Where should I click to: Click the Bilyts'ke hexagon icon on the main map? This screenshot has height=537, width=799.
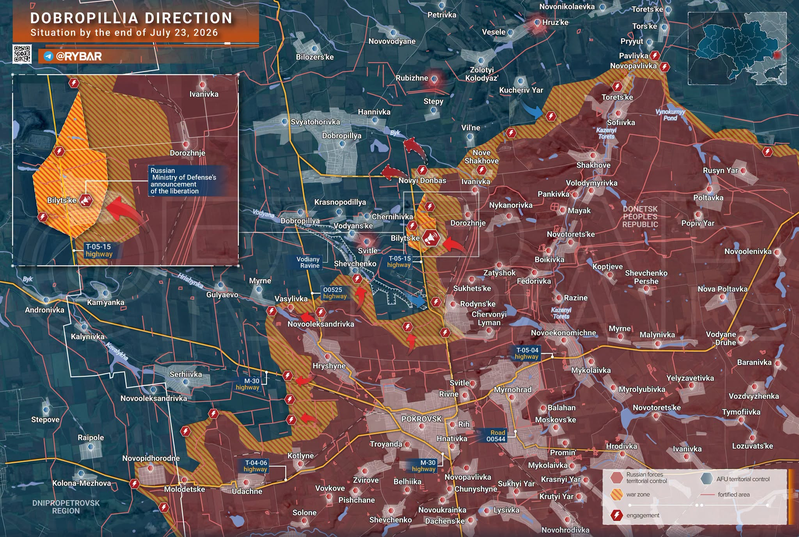[431, 237]
